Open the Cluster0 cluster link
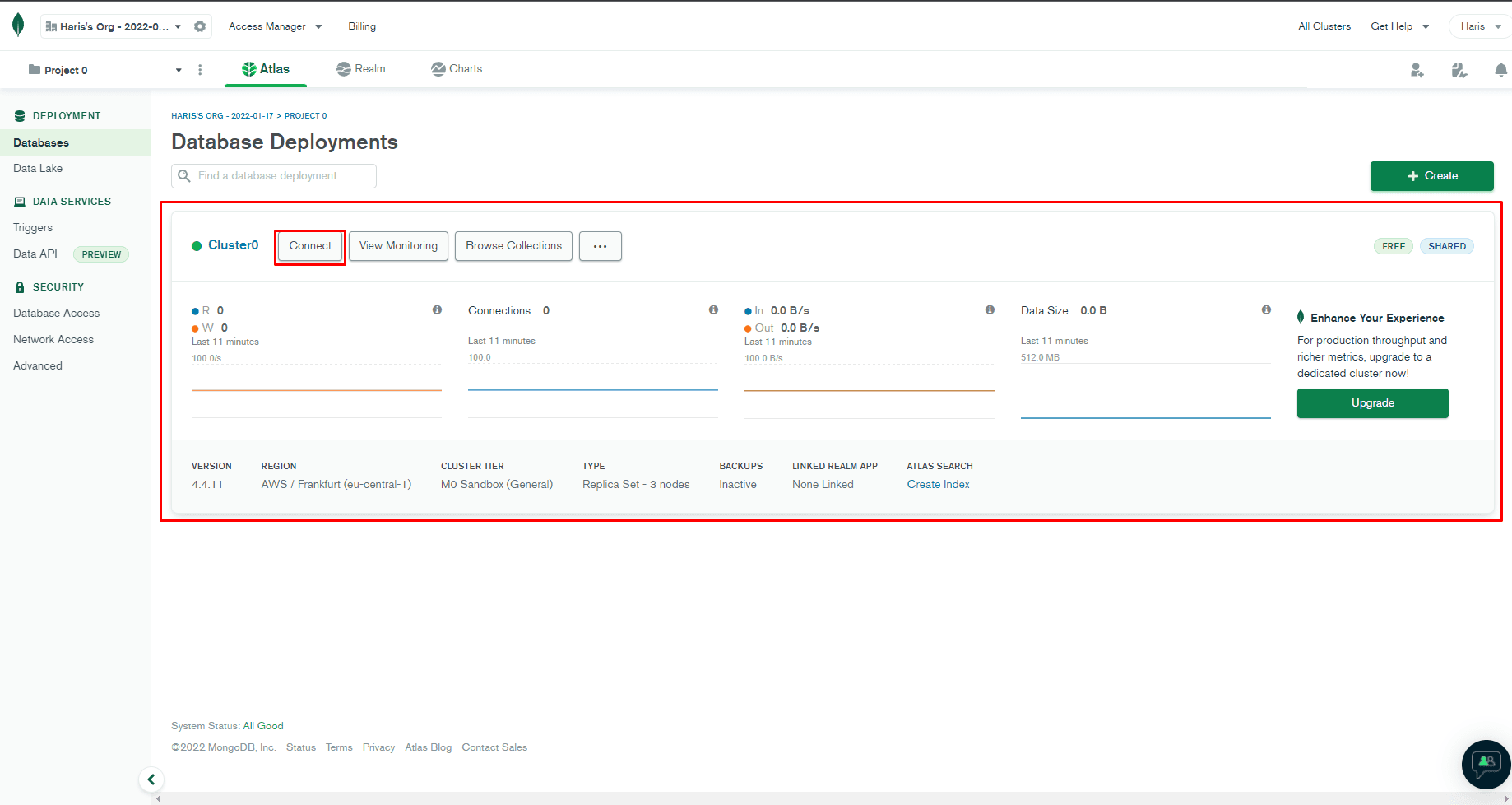 tap(233, 245)
